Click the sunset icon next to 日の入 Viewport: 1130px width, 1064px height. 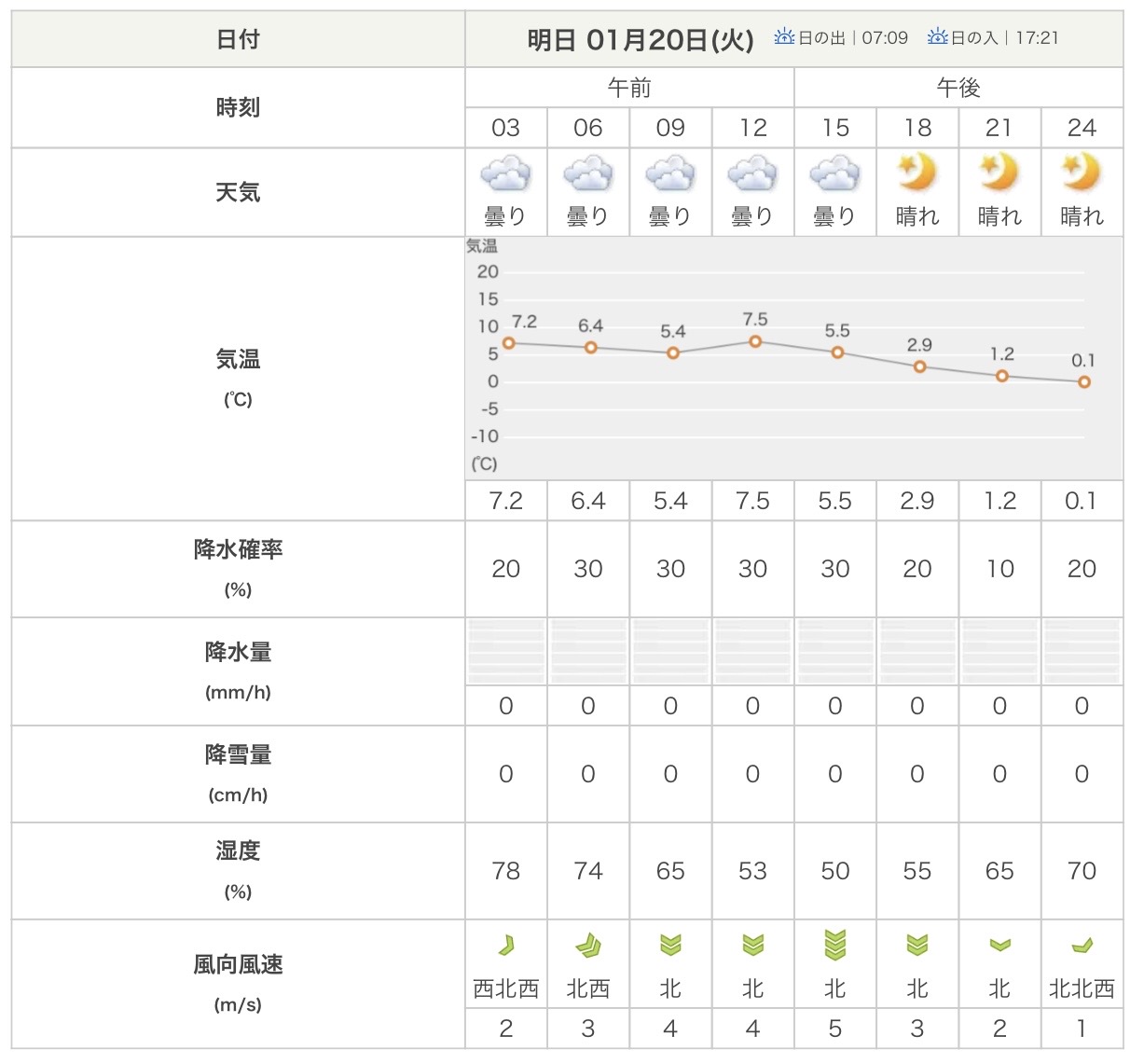[x=937, y=37]
